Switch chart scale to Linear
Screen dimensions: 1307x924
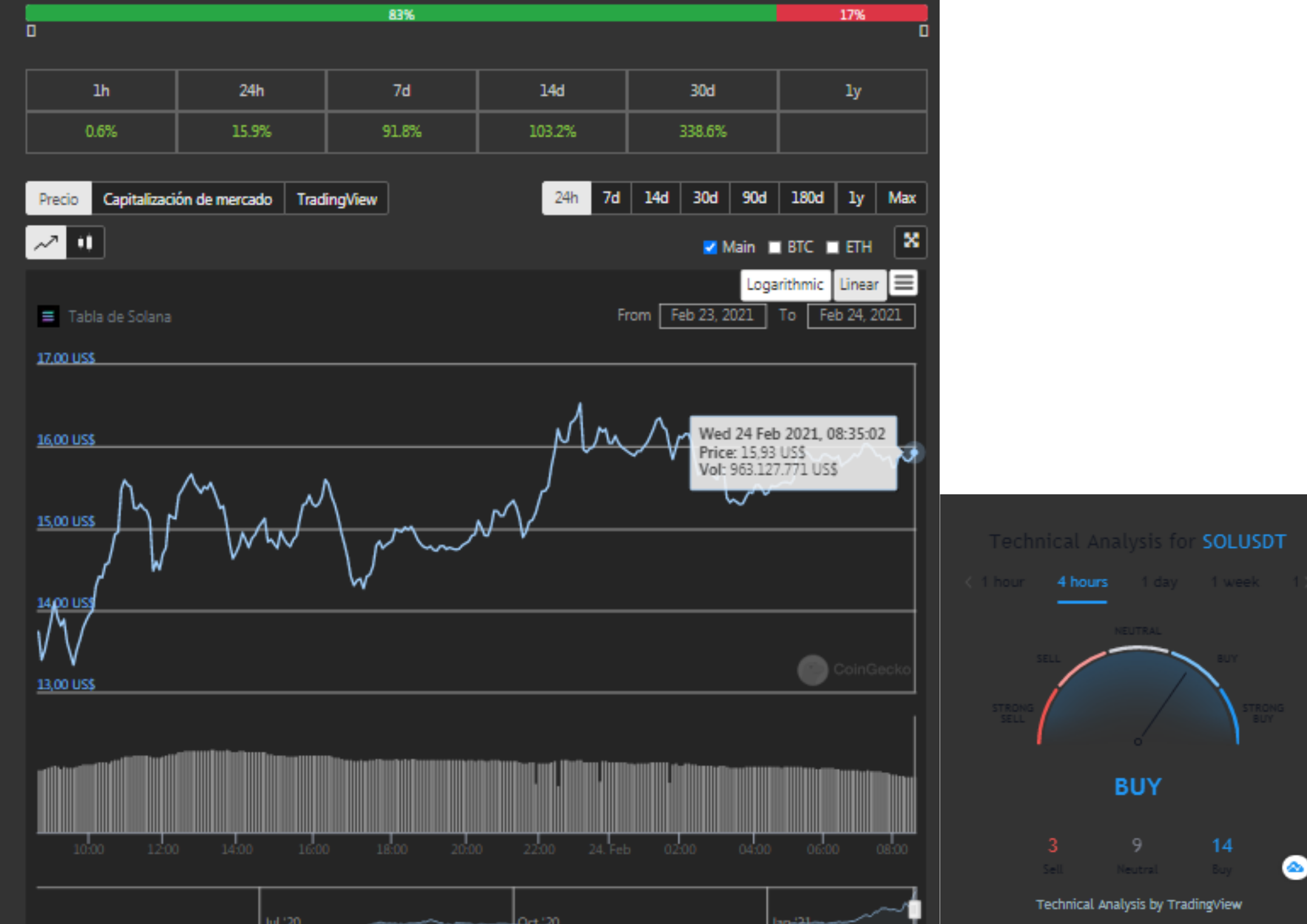click(x=859, y=284)
